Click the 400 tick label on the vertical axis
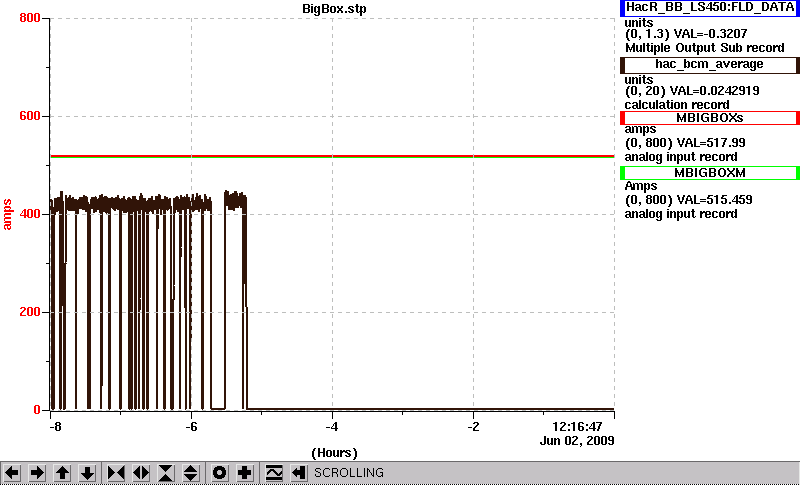This screenshot has height=485, width=800. pos(29,214)
